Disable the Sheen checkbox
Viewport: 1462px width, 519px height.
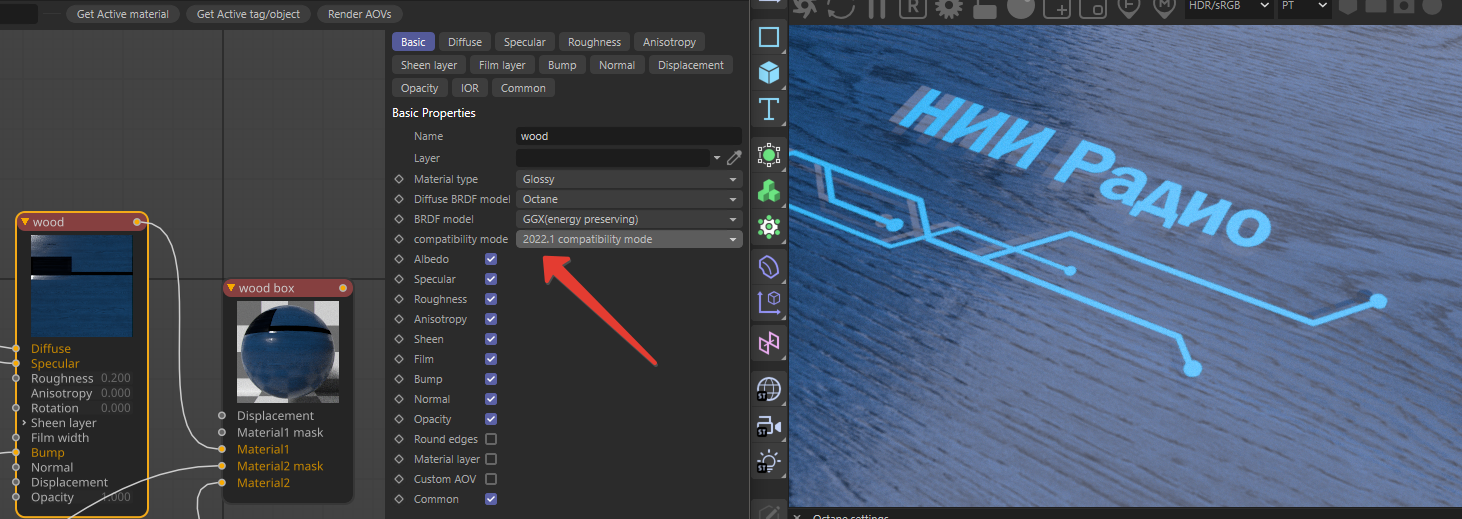point(491,339)
